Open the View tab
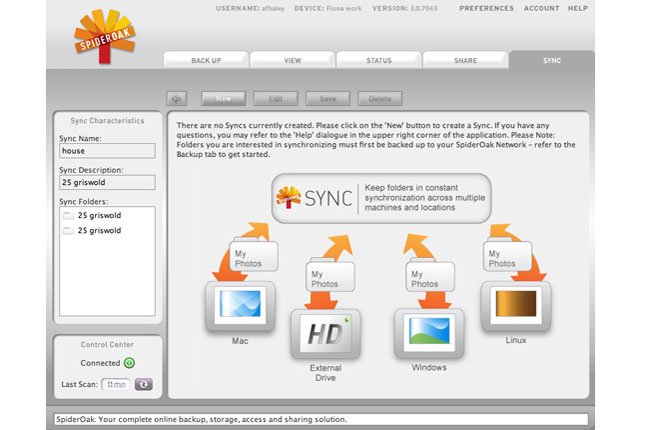 click(x=292, y=60)
